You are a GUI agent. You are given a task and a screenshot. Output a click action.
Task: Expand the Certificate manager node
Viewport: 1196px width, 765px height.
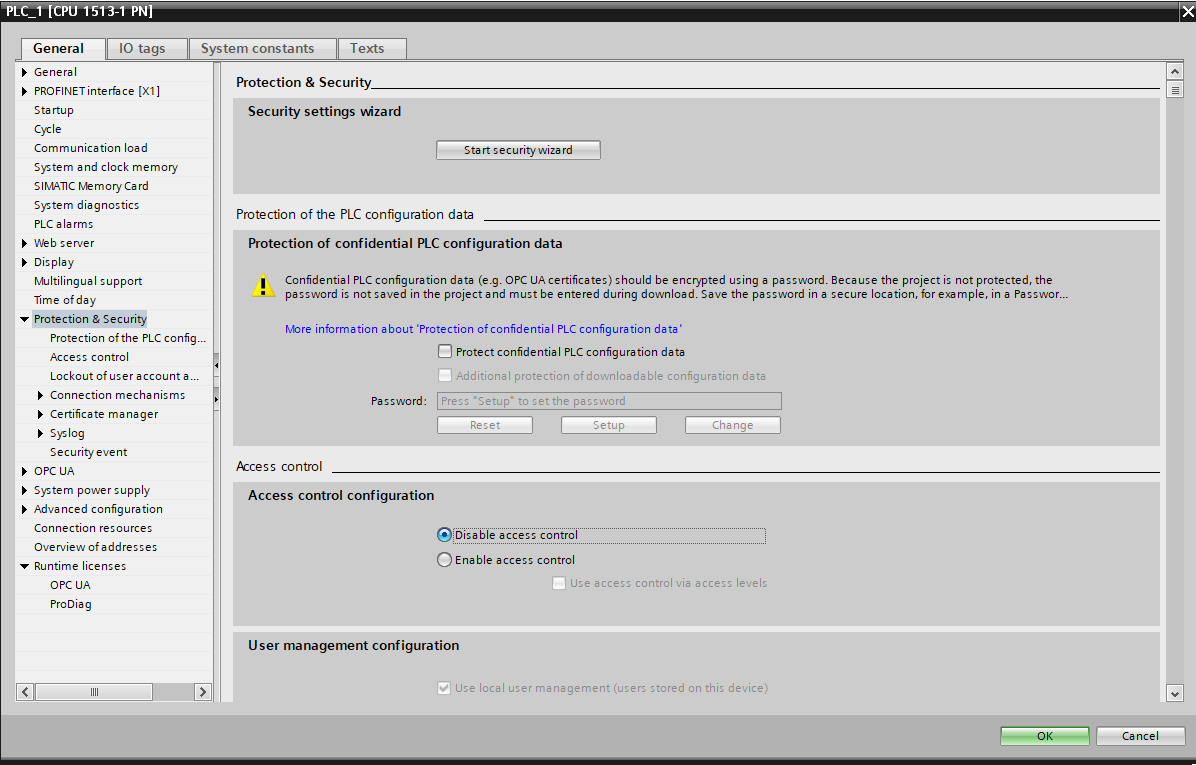coord(40,414)
